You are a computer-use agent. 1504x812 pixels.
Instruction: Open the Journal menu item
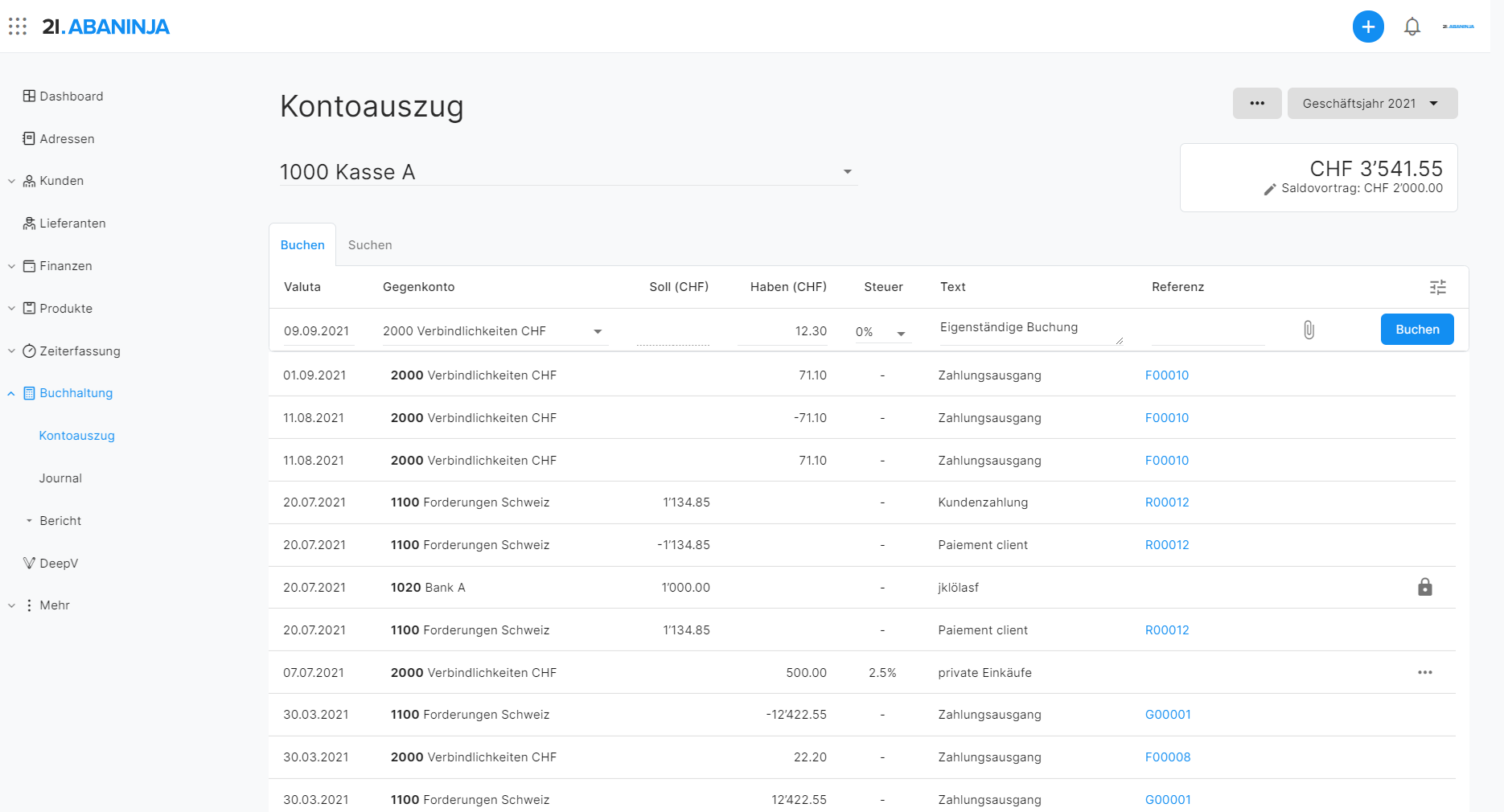coord(60,478)
